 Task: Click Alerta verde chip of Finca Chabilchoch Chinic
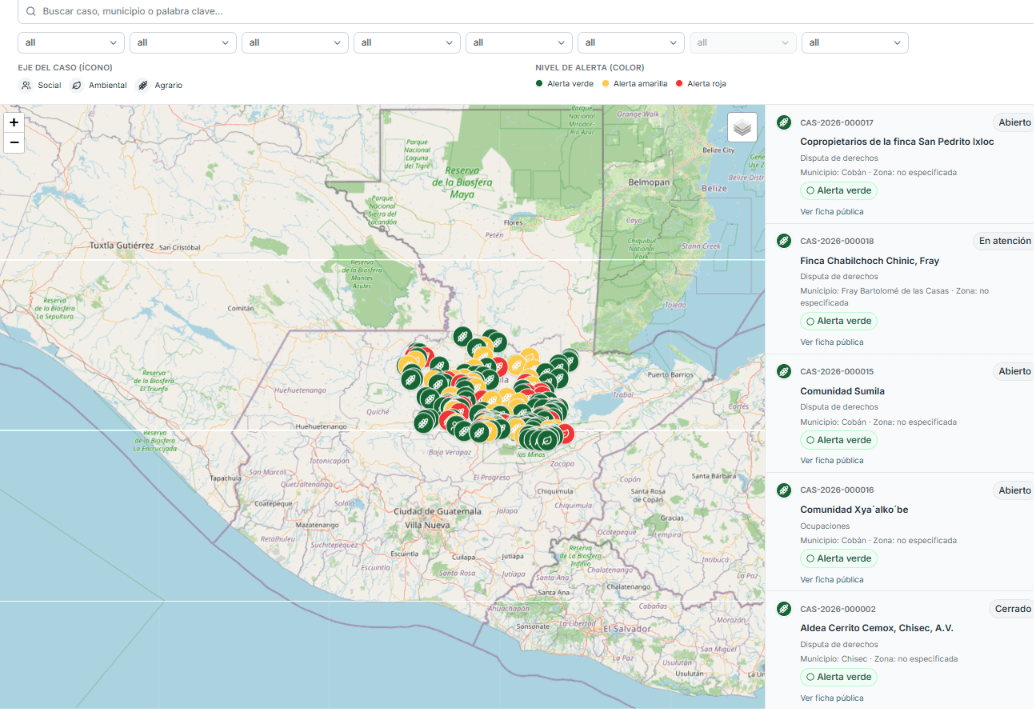[839, 321]
